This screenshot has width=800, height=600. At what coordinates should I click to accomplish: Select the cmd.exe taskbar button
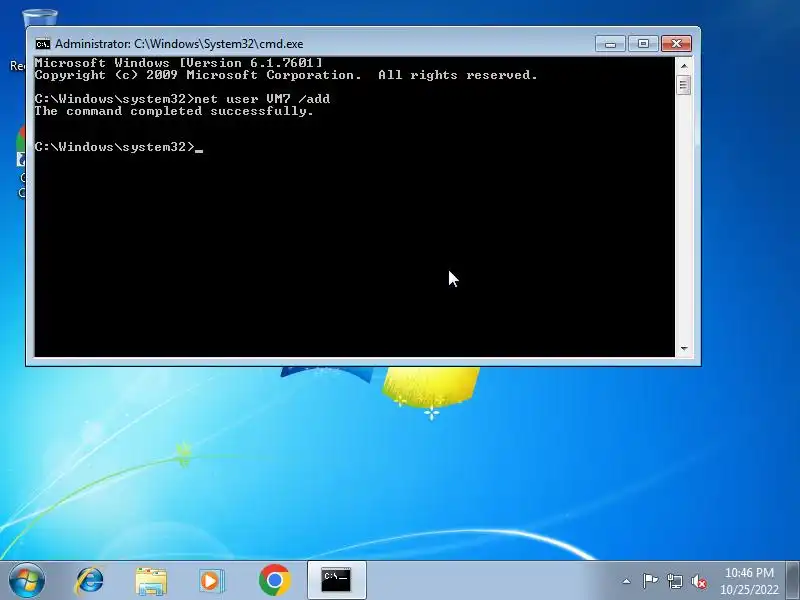point(336,580)
